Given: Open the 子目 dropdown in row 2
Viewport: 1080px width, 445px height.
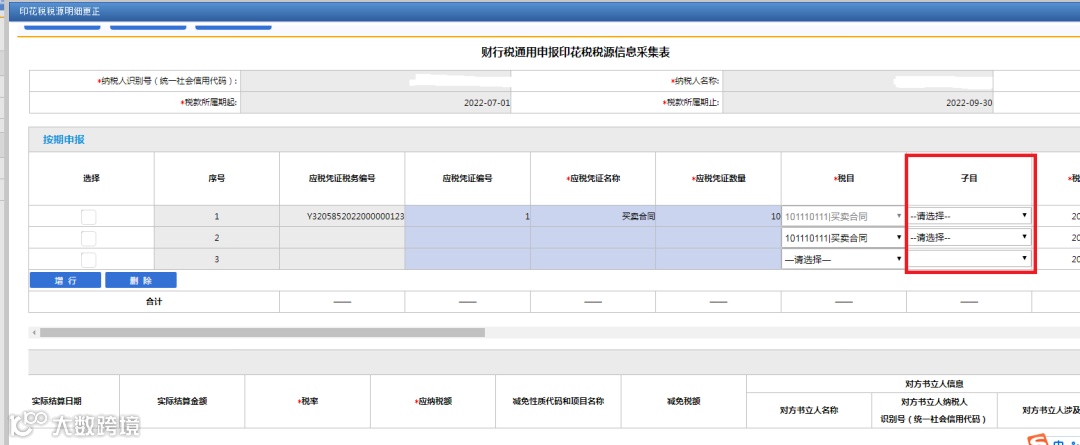Looking at the screenshot, I should click(x=969, y=238).
